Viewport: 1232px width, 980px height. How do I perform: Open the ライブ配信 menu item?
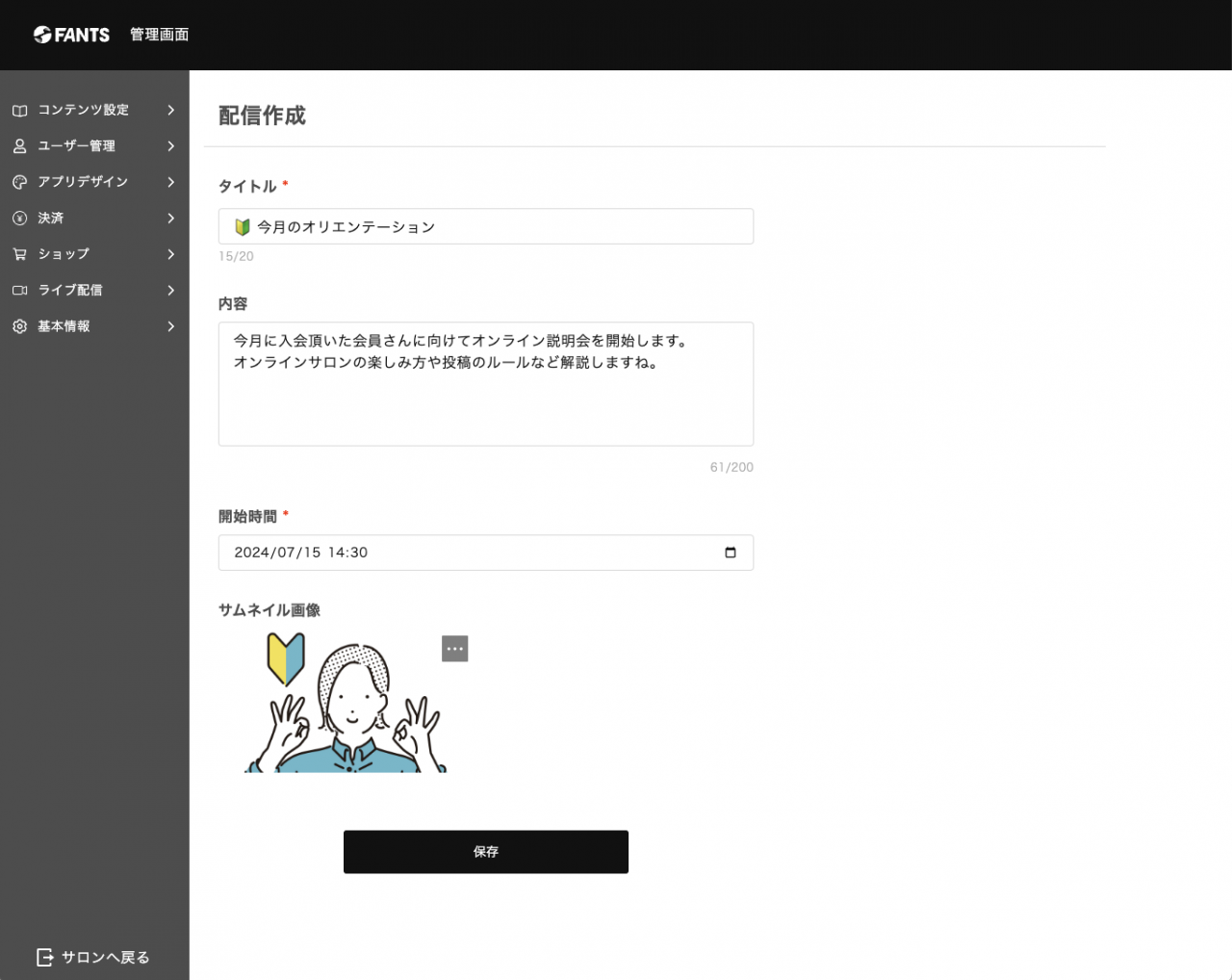coord(94,290)
